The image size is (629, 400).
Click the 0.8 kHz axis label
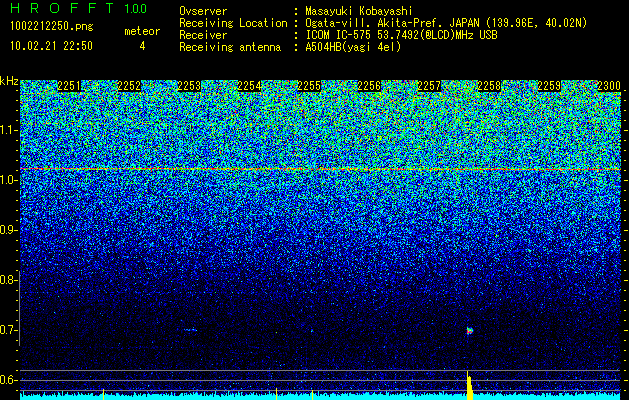click(x=7, y=280)
